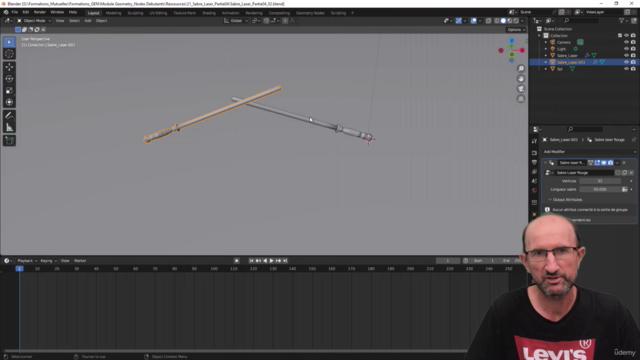Open the Playback menu in timeline
The height and width of the screenshot is (360, 640).
(x=27, y=260)
